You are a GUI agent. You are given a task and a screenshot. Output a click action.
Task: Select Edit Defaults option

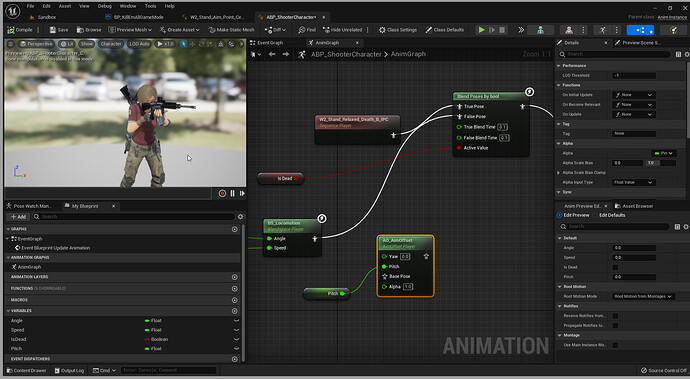612,215
